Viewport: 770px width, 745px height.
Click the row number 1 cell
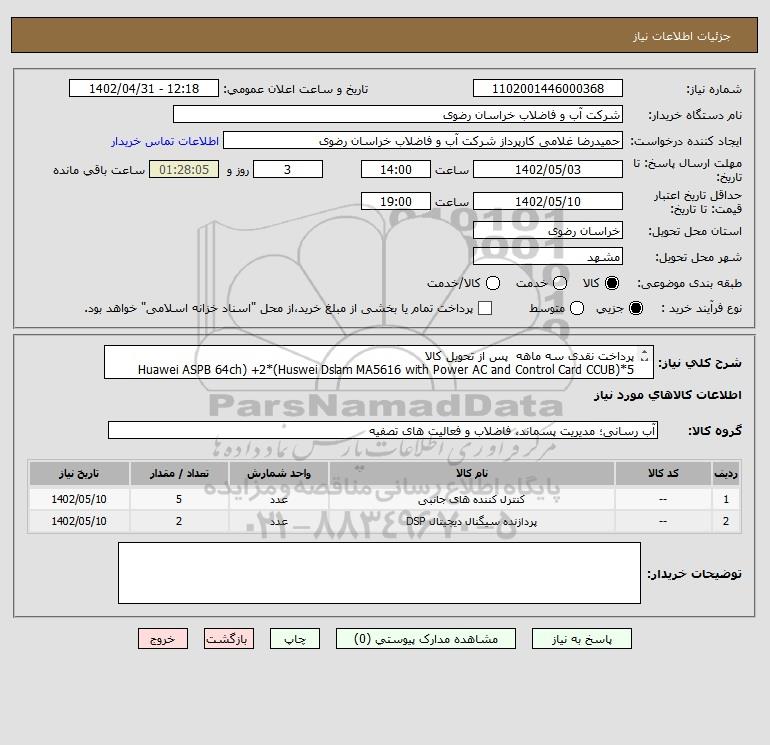coord(726,499)
